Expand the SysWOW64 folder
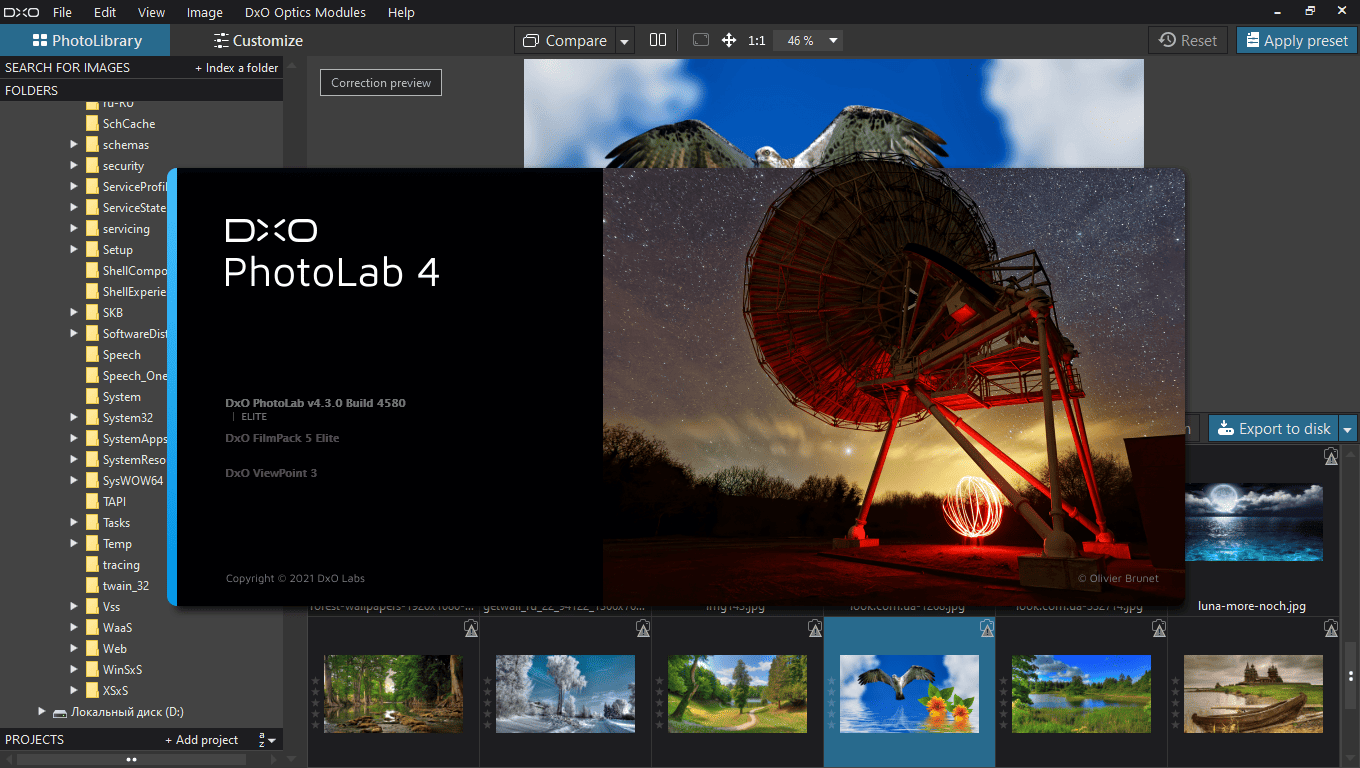 point(74,481)
